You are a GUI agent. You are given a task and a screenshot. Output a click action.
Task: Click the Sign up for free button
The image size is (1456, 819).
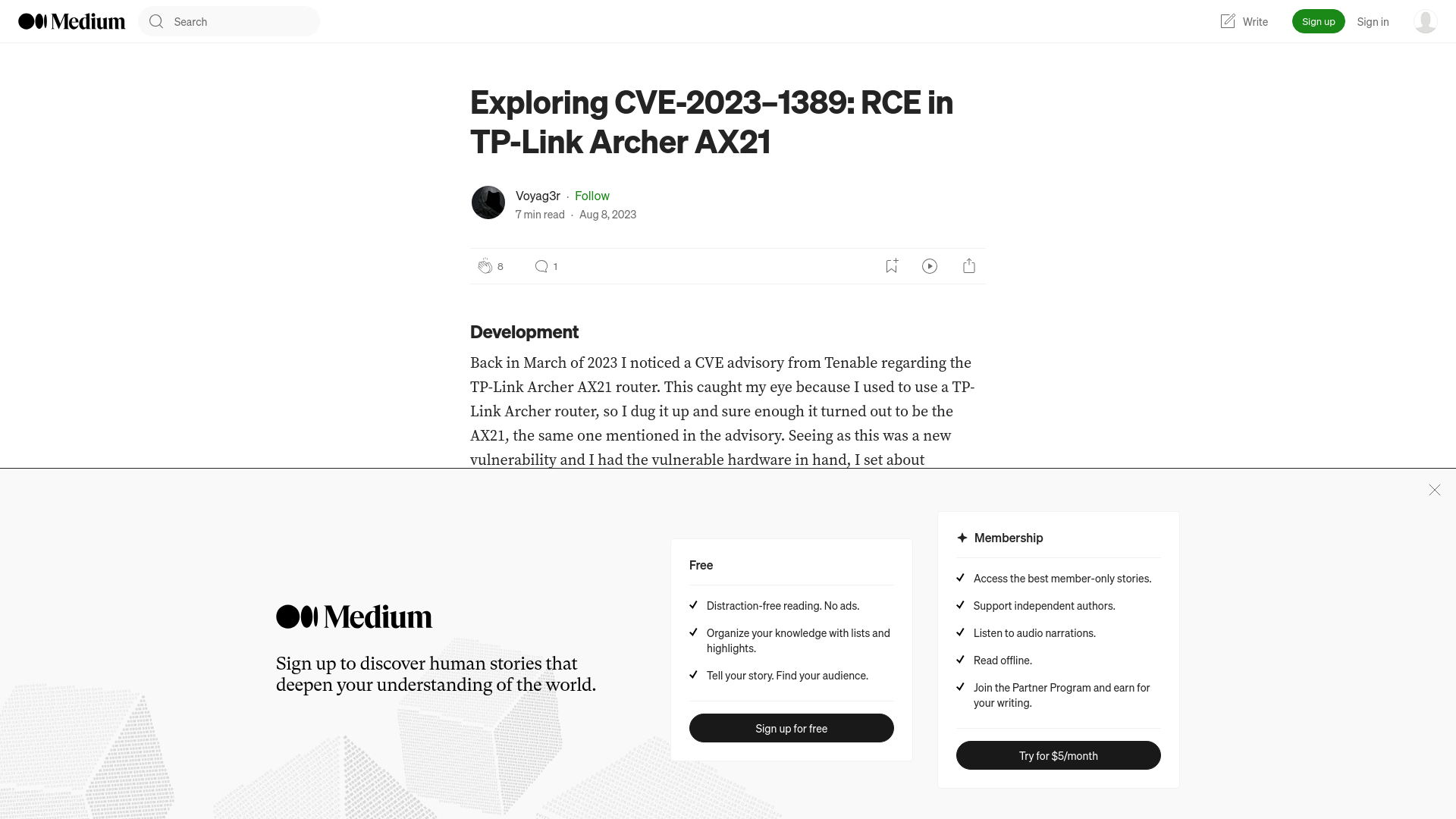[791, 727]
